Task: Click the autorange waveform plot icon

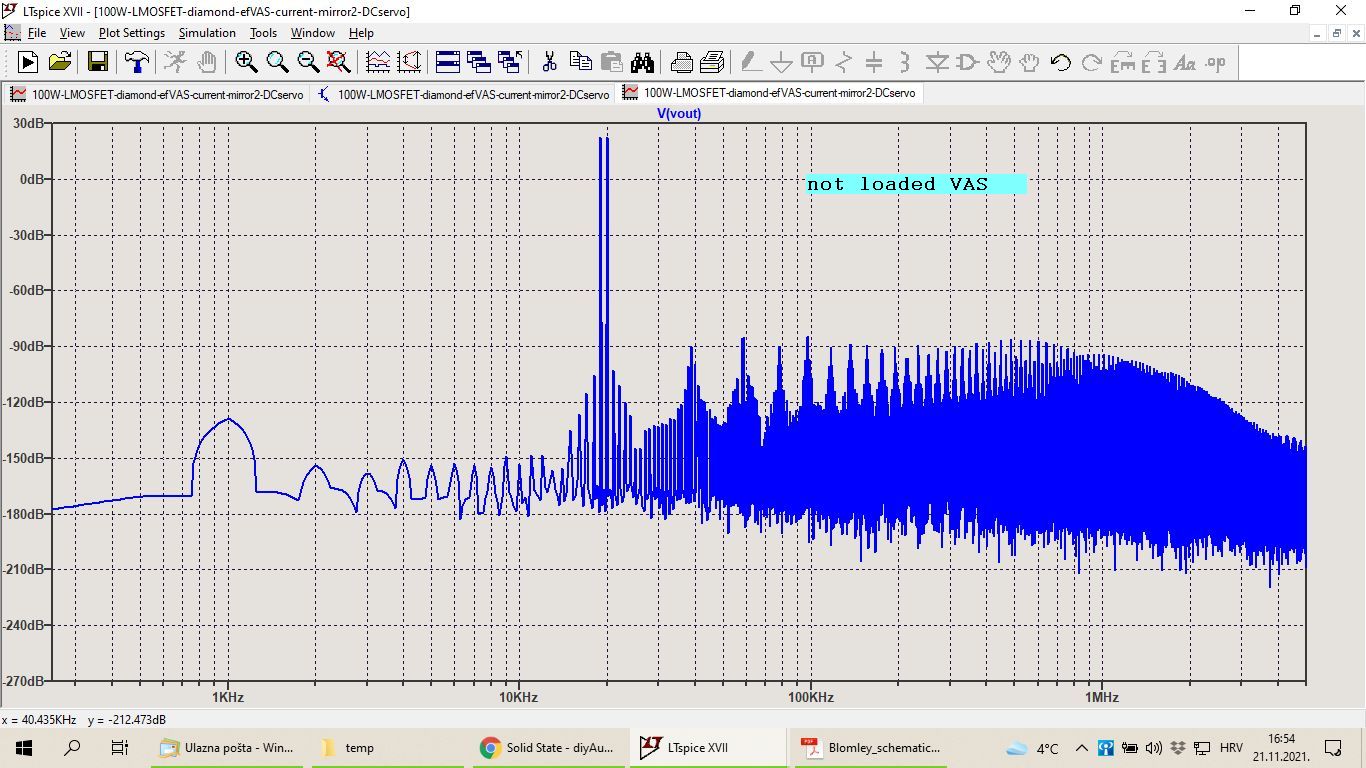Action: [378, 62]
